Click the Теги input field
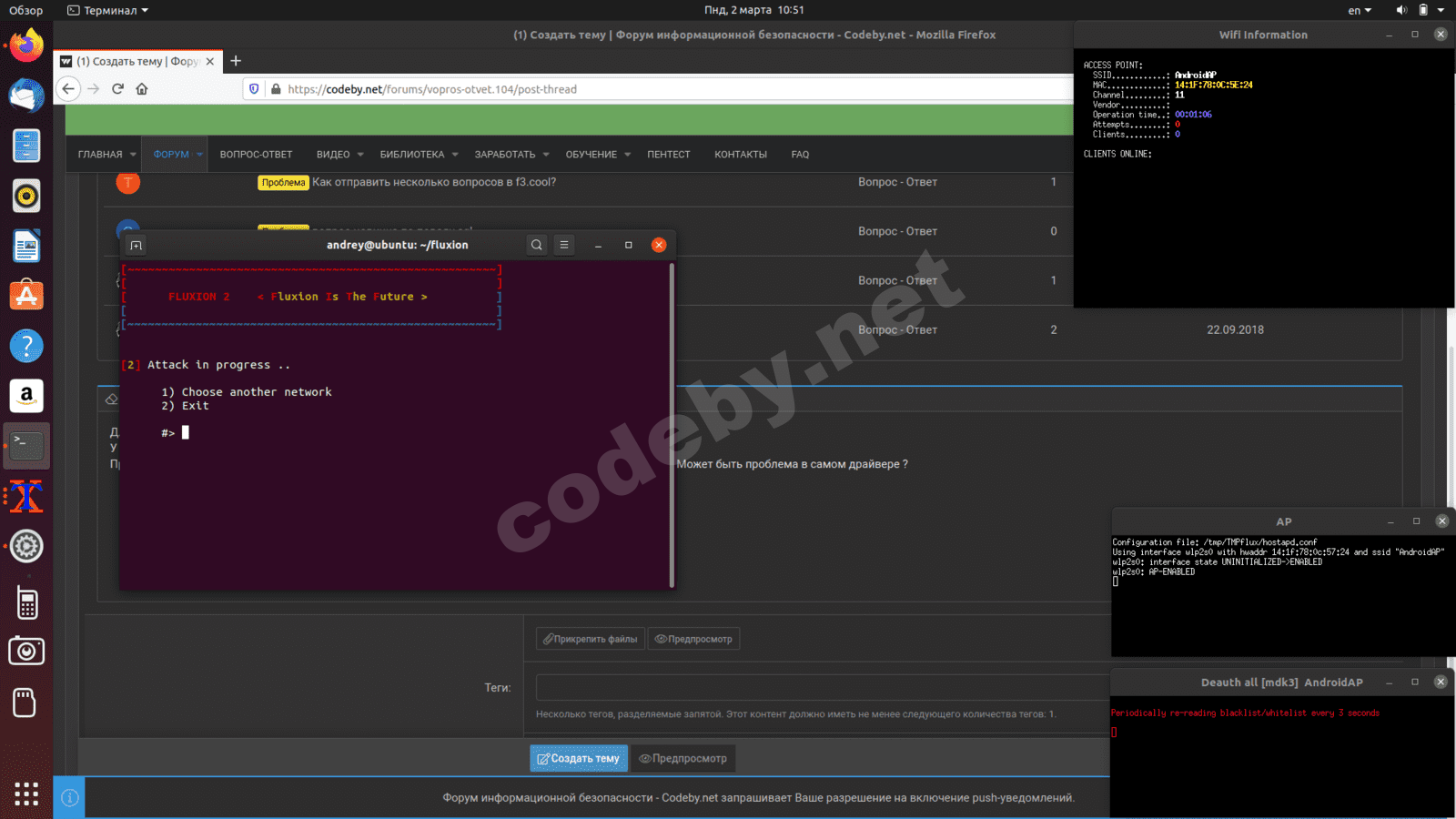 (823, 687)
